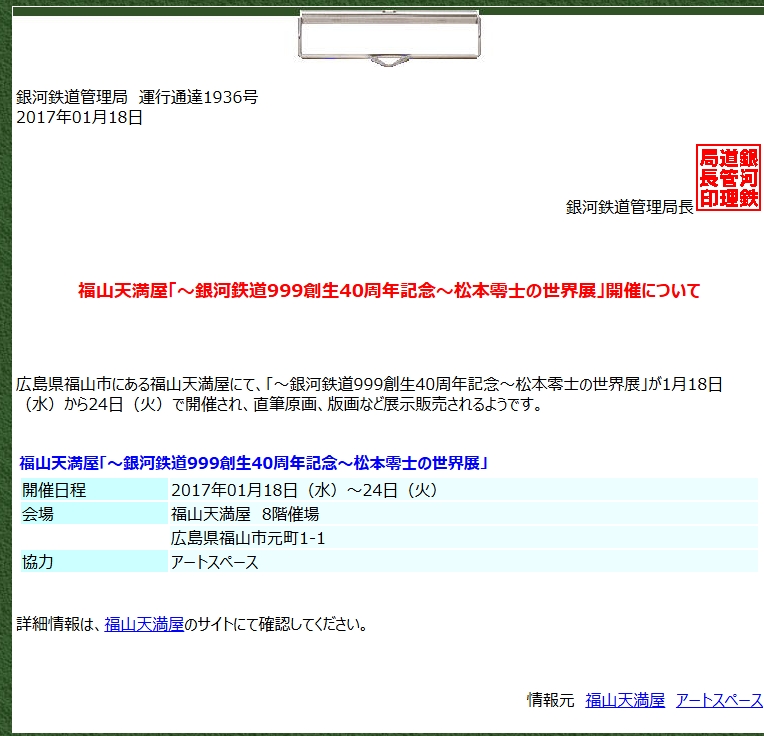Click the date text 2017年01月18日 under the notice number
The width and height of the screenshot is (764, 736).
(79, 117)
